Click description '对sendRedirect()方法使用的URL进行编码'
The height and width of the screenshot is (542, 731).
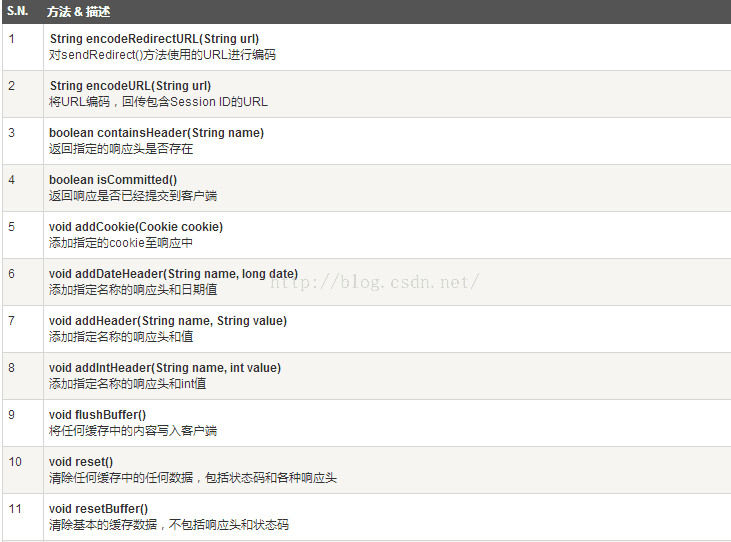(x=162, y=55)
